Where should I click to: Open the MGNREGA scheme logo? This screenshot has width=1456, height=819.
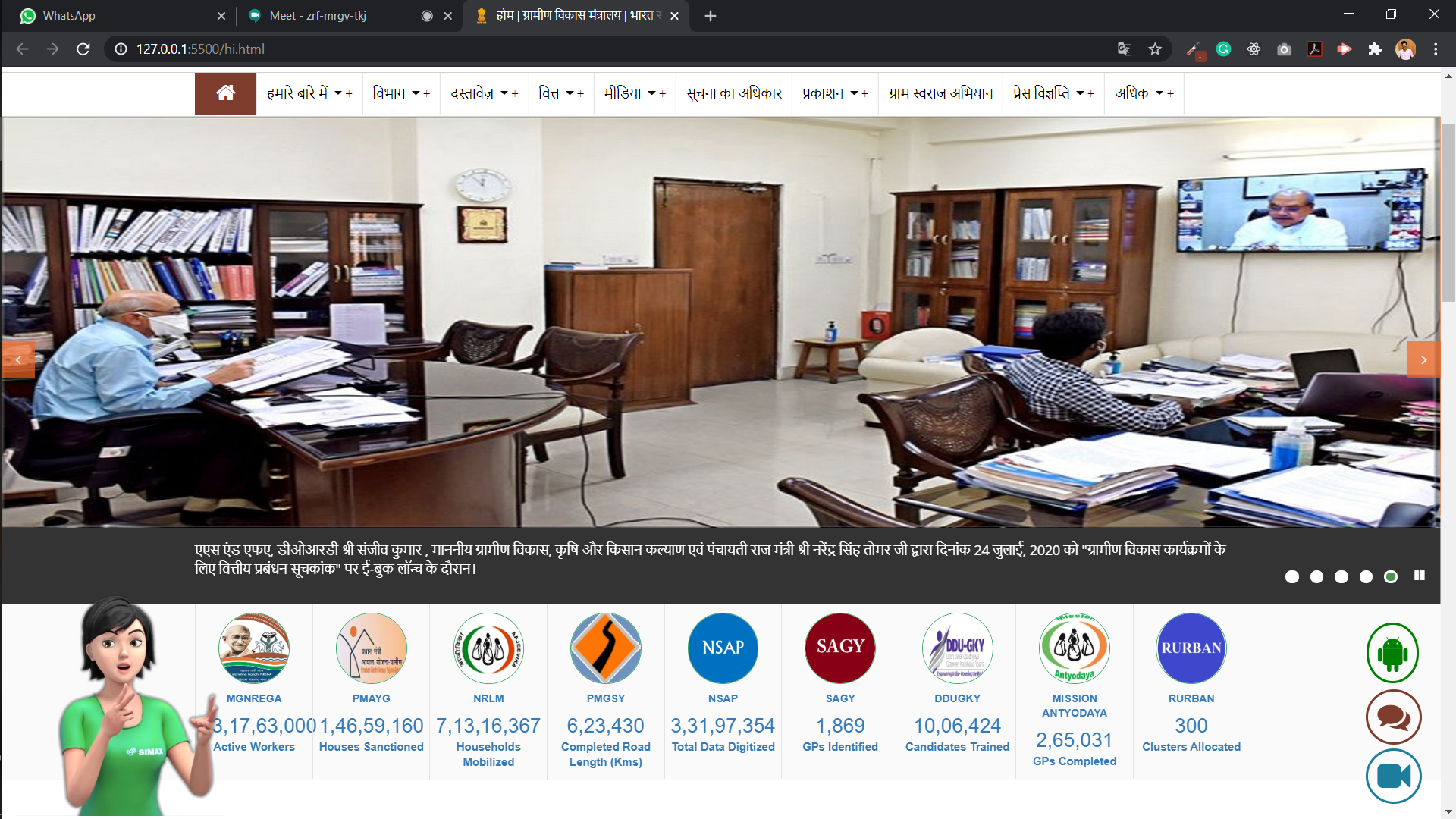pyautogui.click(x=254, y=648)
